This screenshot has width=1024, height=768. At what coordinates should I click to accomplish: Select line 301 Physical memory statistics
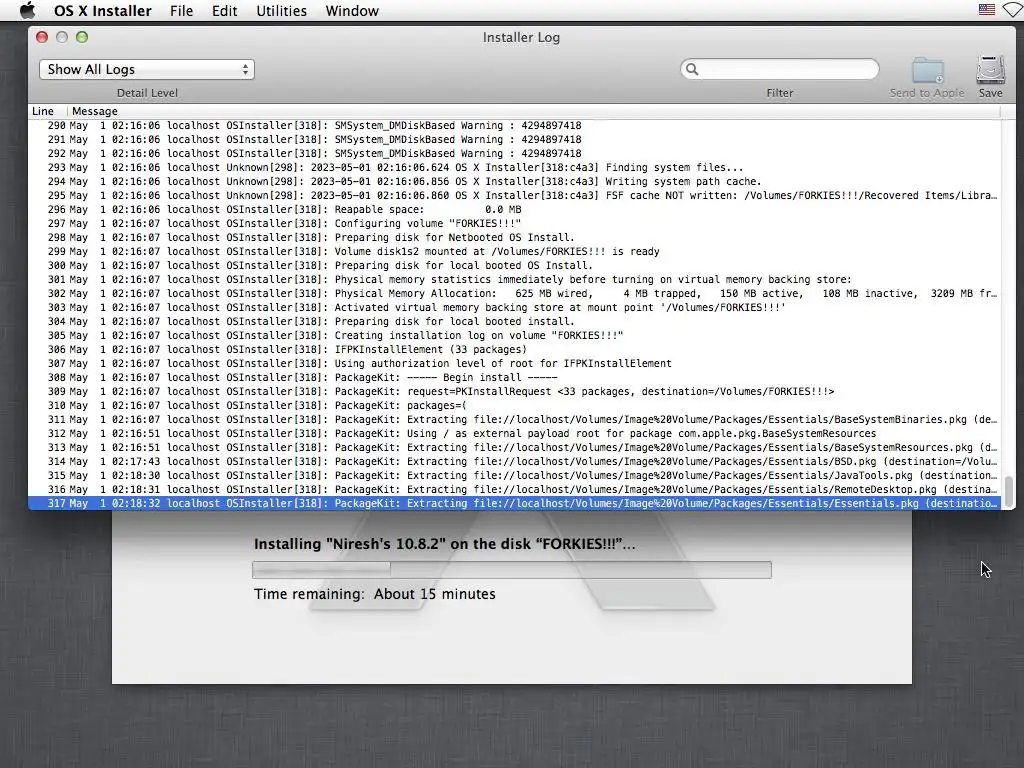pyautogui.click(x=514, y=280)
